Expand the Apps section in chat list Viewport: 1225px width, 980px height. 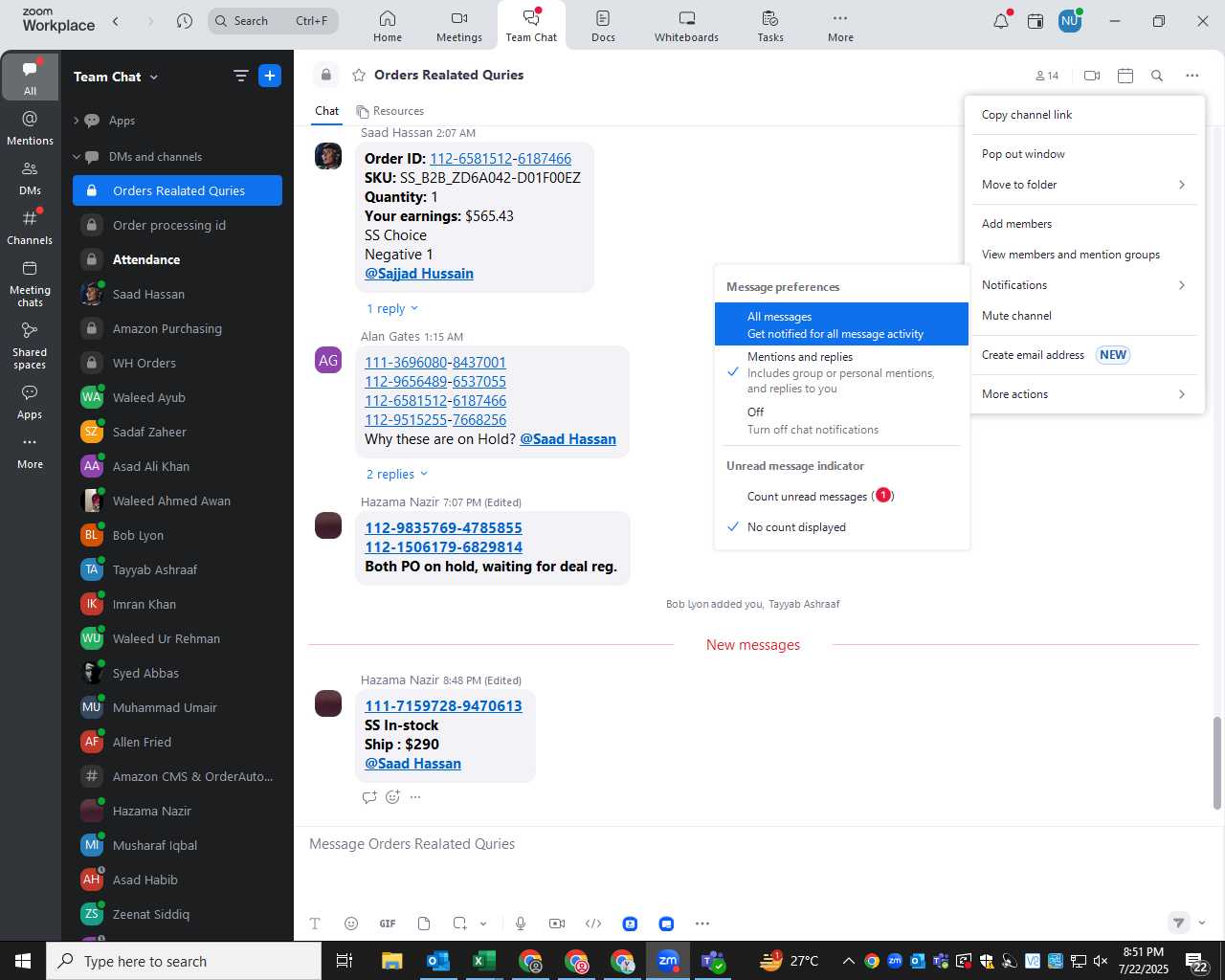[x=77, y=121]
